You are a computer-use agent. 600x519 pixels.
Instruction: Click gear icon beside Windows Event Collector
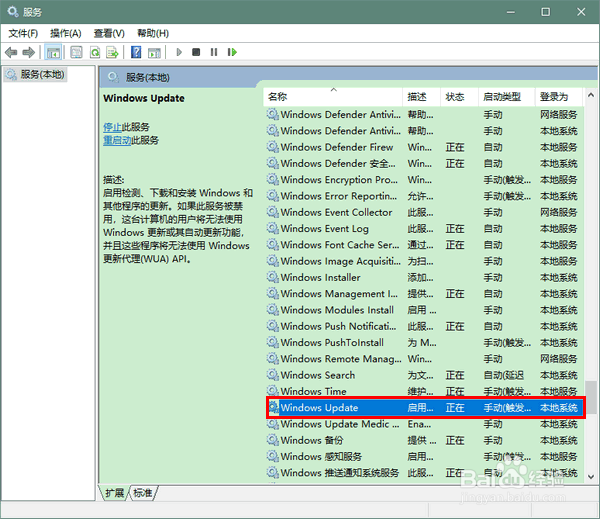tap(273, 212)
